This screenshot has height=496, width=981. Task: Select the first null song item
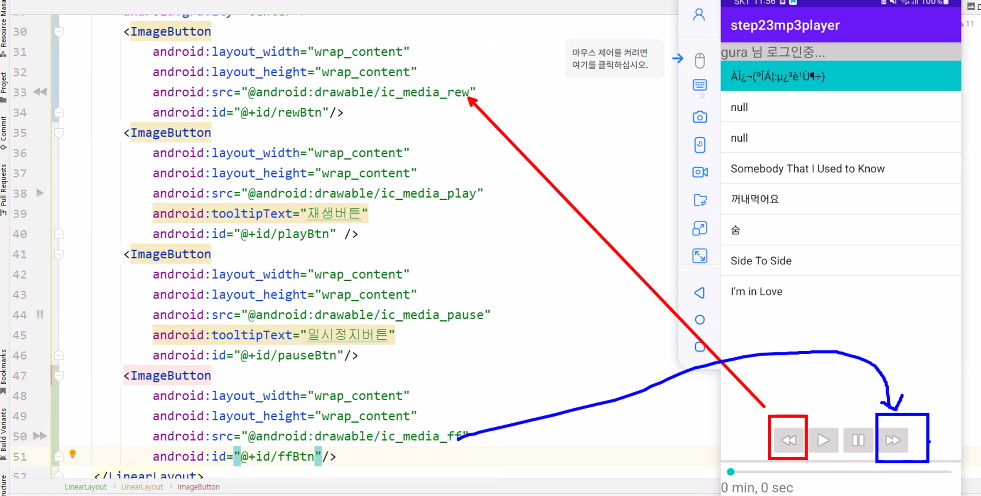[x=840, y=107]
